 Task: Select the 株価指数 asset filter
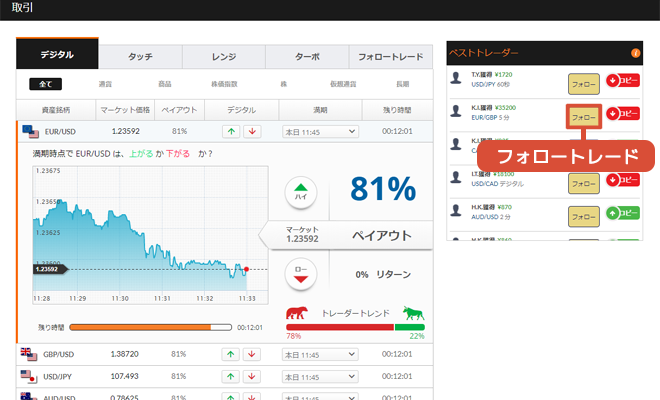pyautogui.click(x=224, y=84)
